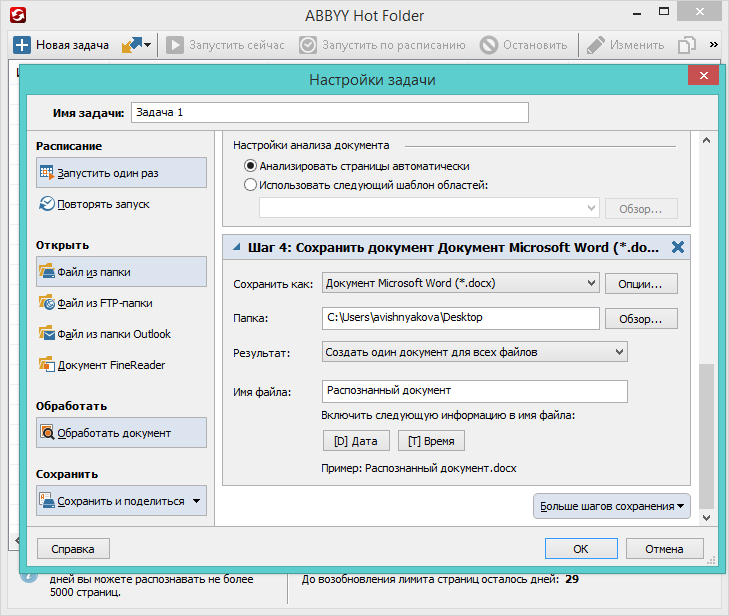Click the FTP-папки folder icon

pos(47,302)
